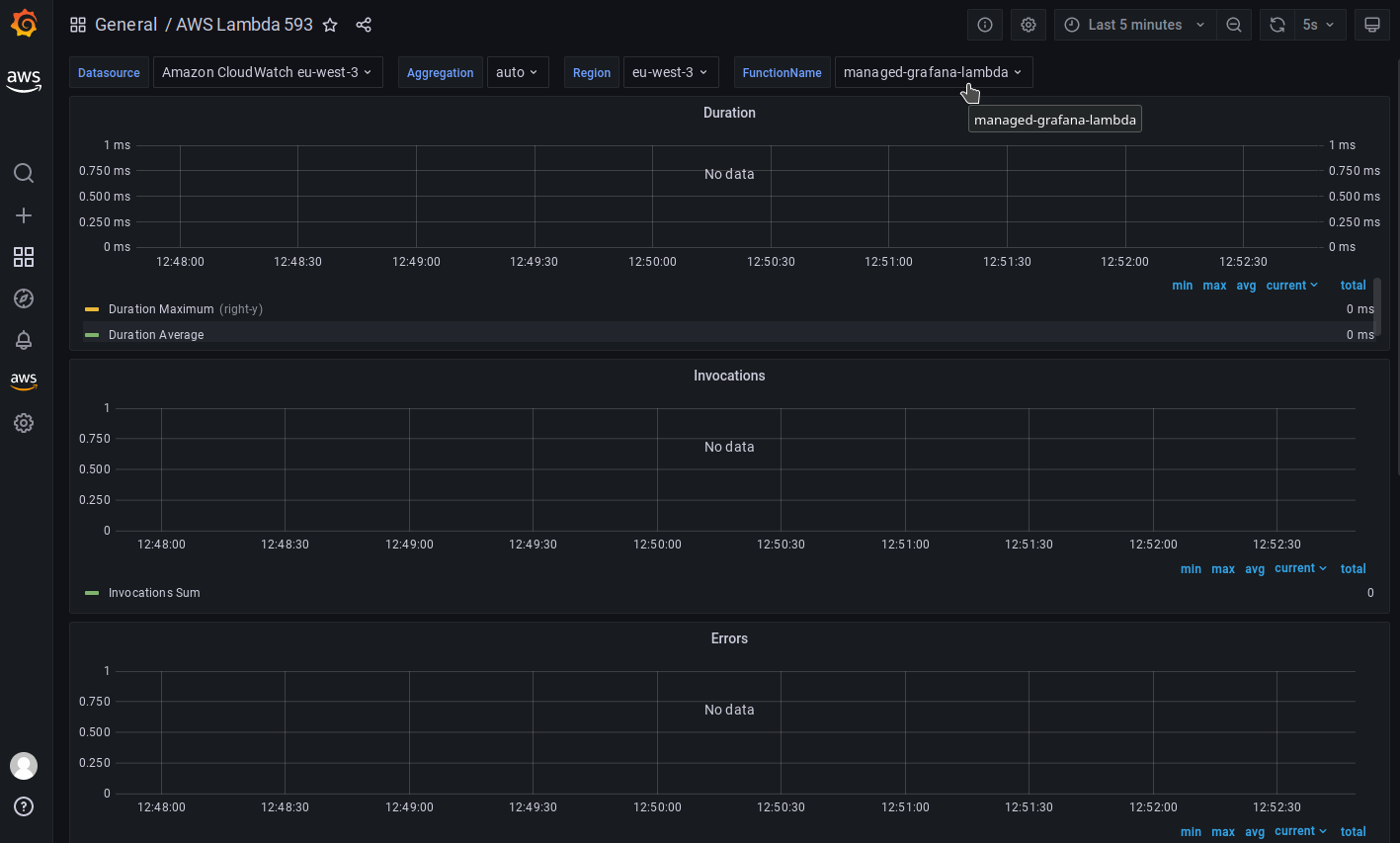1400x843 pixels.
Task: Open the Duration panel title menu
Action: pyautogui.click(x=729, y=113)
